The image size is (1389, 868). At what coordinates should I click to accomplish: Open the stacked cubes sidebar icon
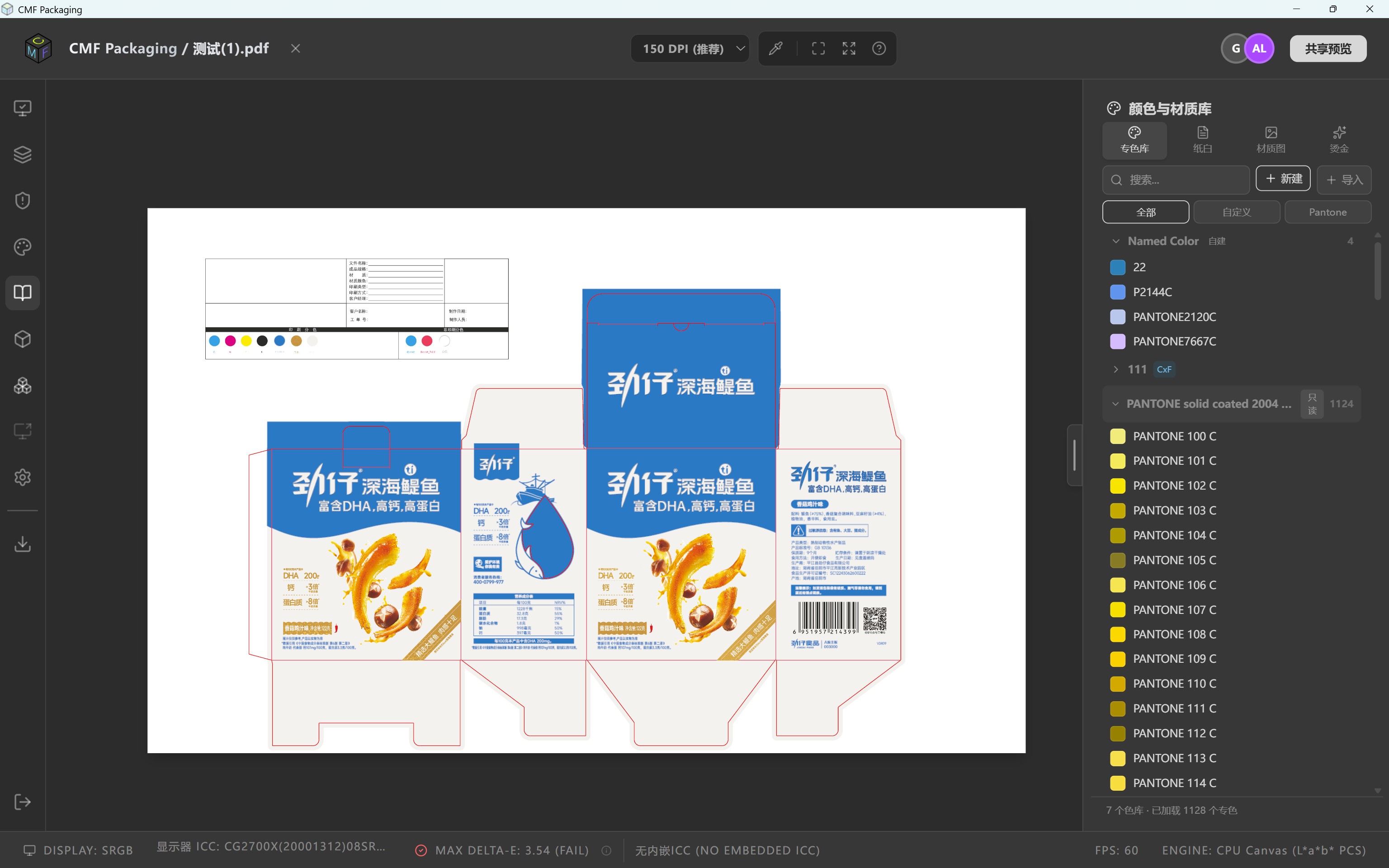pyautogui.click(x=23, y=385)
